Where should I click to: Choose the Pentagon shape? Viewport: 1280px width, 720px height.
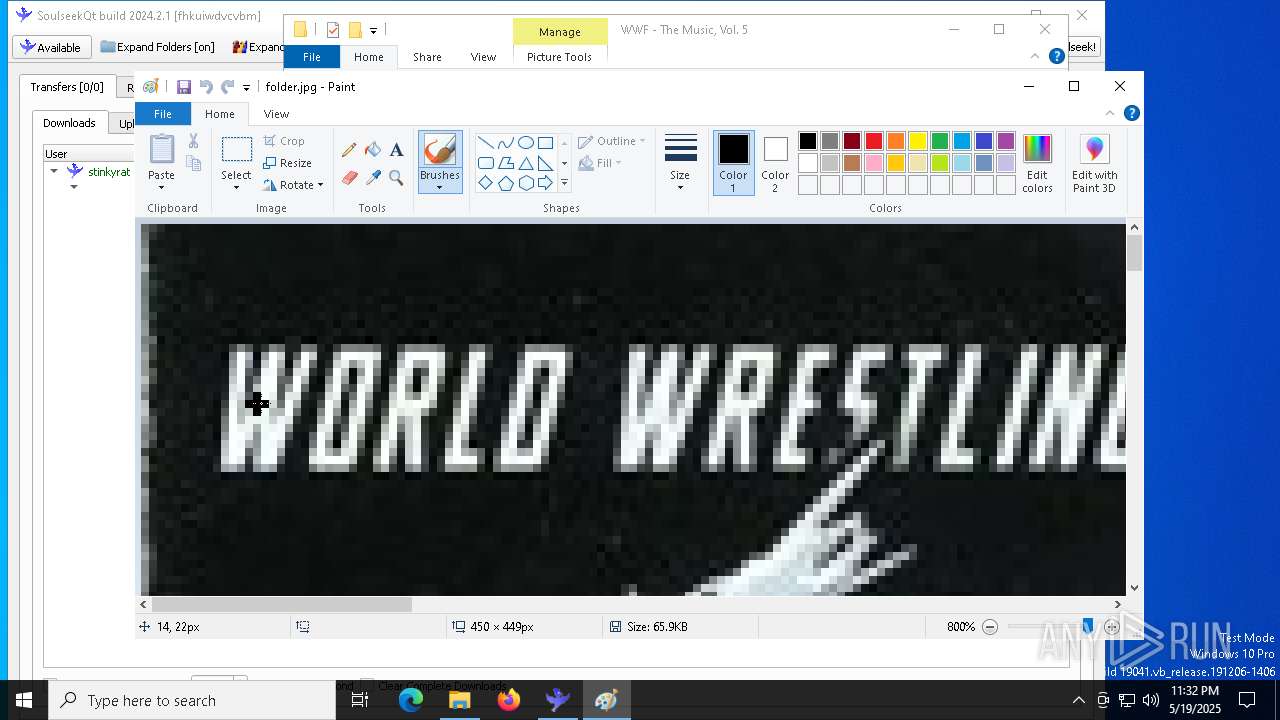click(x=505, y=183)
